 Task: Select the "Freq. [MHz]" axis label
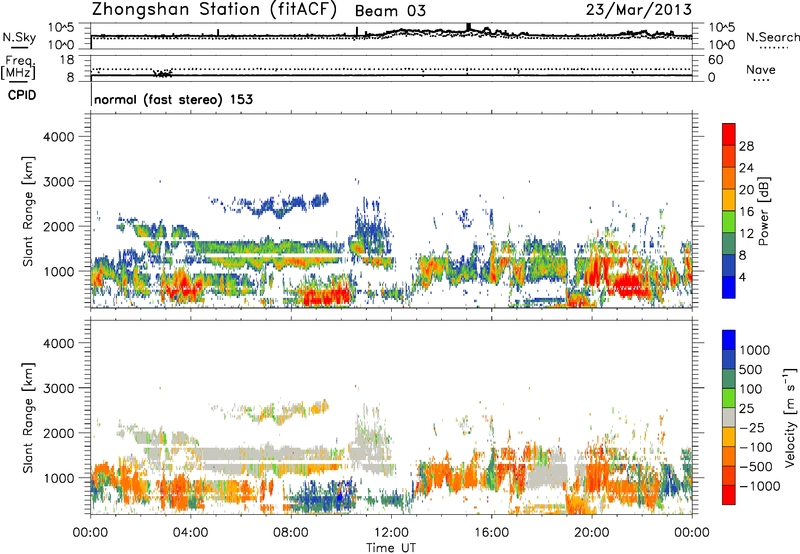tap(19, 68)
